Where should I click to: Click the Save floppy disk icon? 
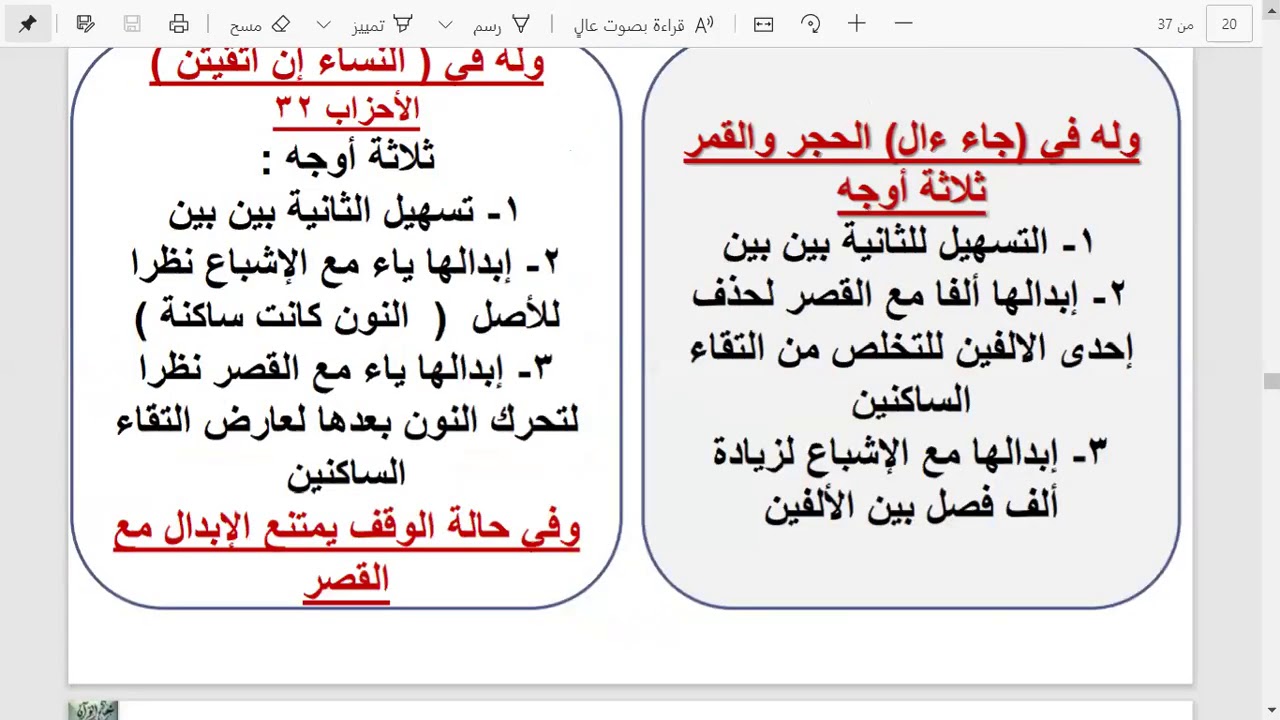point(131,24)
